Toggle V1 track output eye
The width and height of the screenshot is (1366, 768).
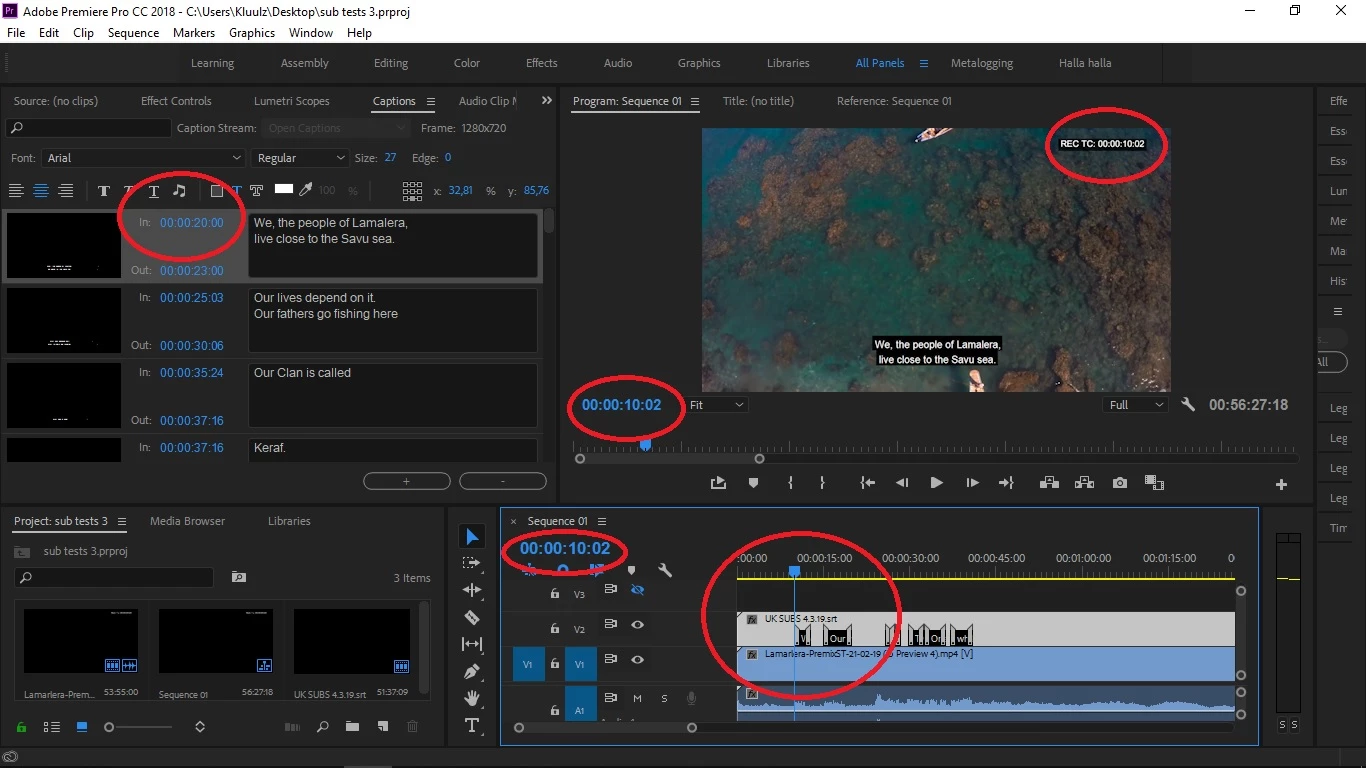coord(637,660)
